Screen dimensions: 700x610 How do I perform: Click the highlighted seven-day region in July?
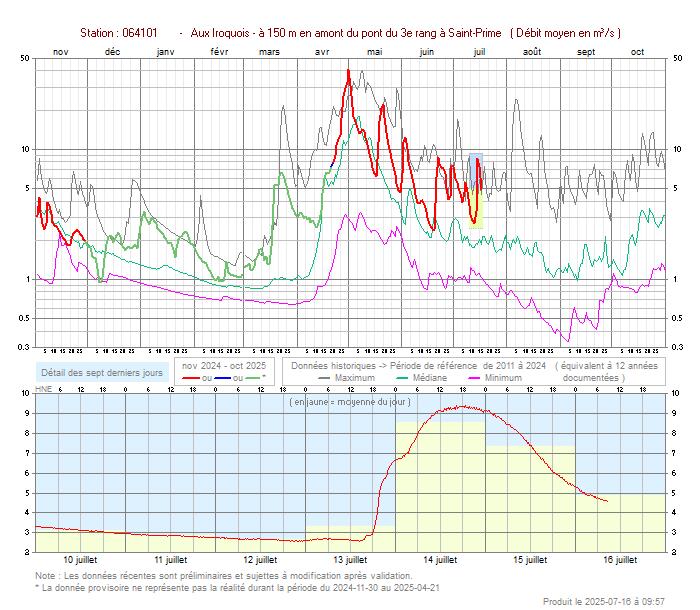pyautogui.click(x=476, y=191)
